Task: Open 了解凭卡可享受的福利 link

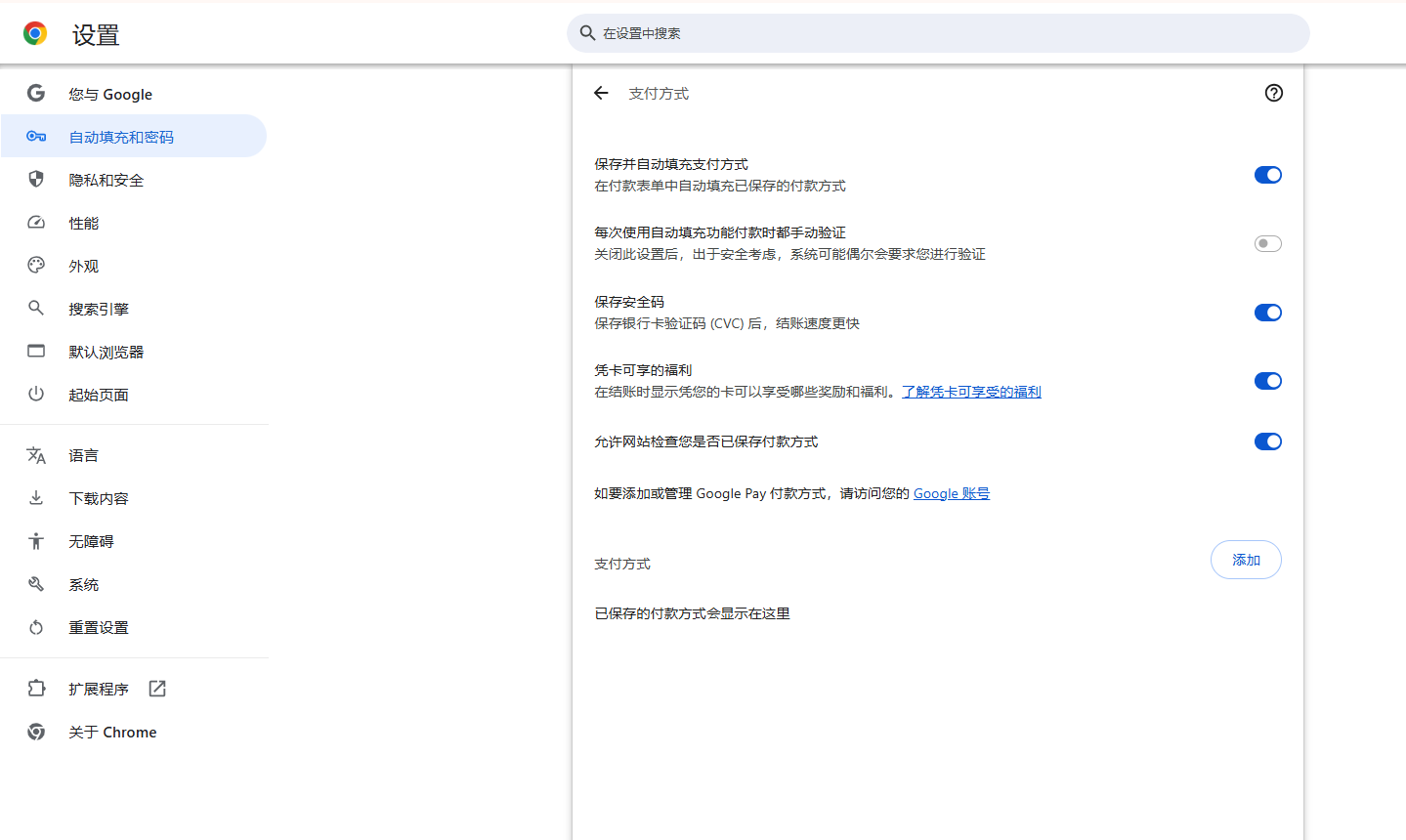Action: 971,392
